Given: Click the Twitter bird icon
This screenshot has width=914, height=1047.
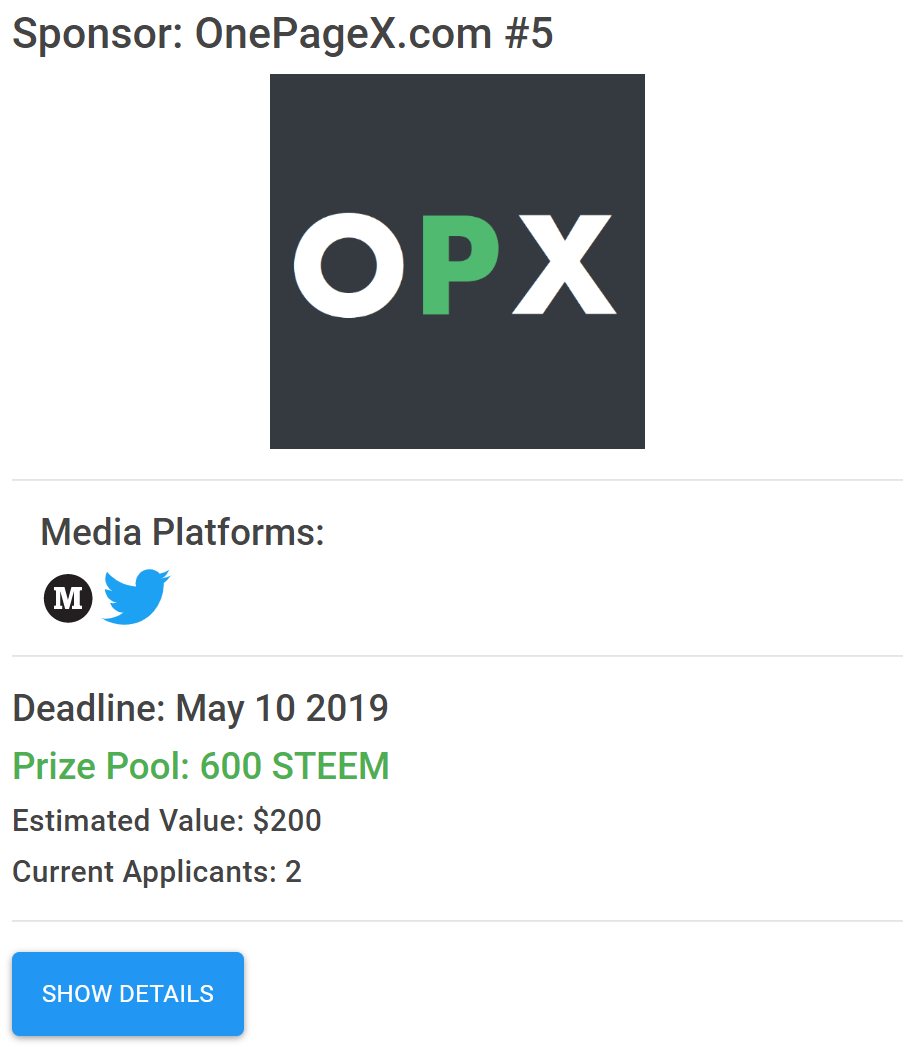Looking at the screenshot, I should click(136, 597).
